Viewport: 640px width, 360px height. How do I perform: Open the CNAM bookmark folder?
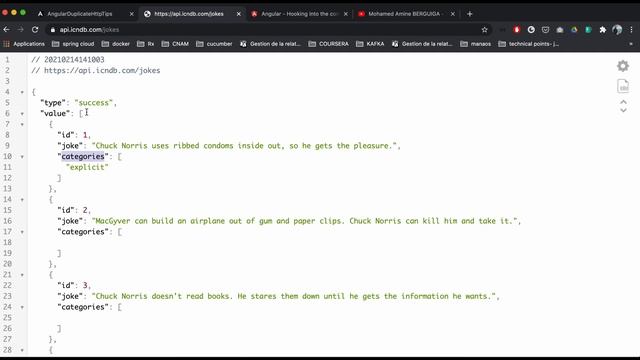pos(175,44)
